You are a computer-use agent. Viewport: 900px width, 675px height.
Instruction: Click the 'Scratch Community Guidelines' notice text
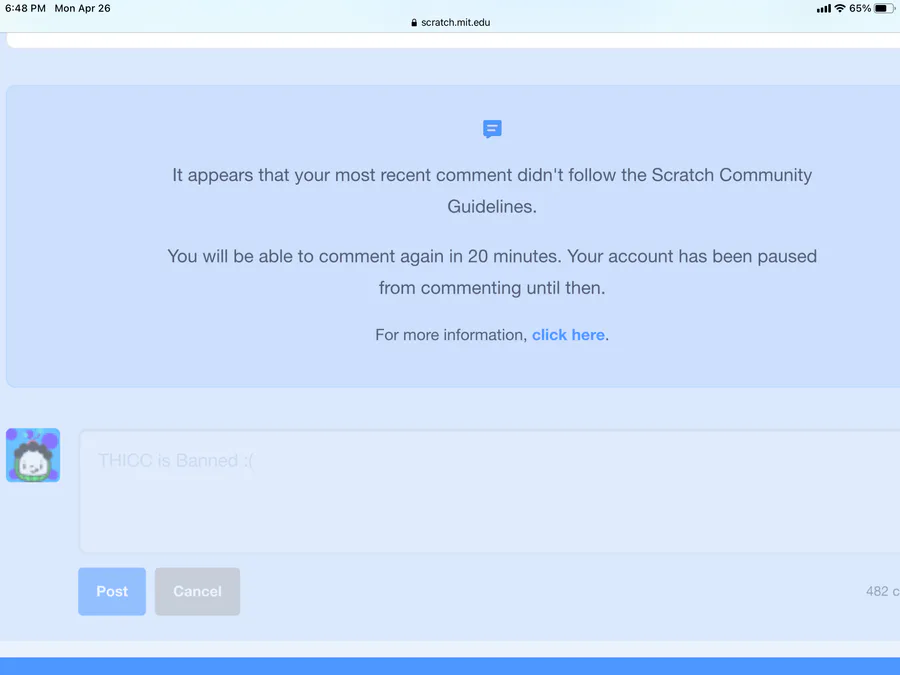point(492,191)
